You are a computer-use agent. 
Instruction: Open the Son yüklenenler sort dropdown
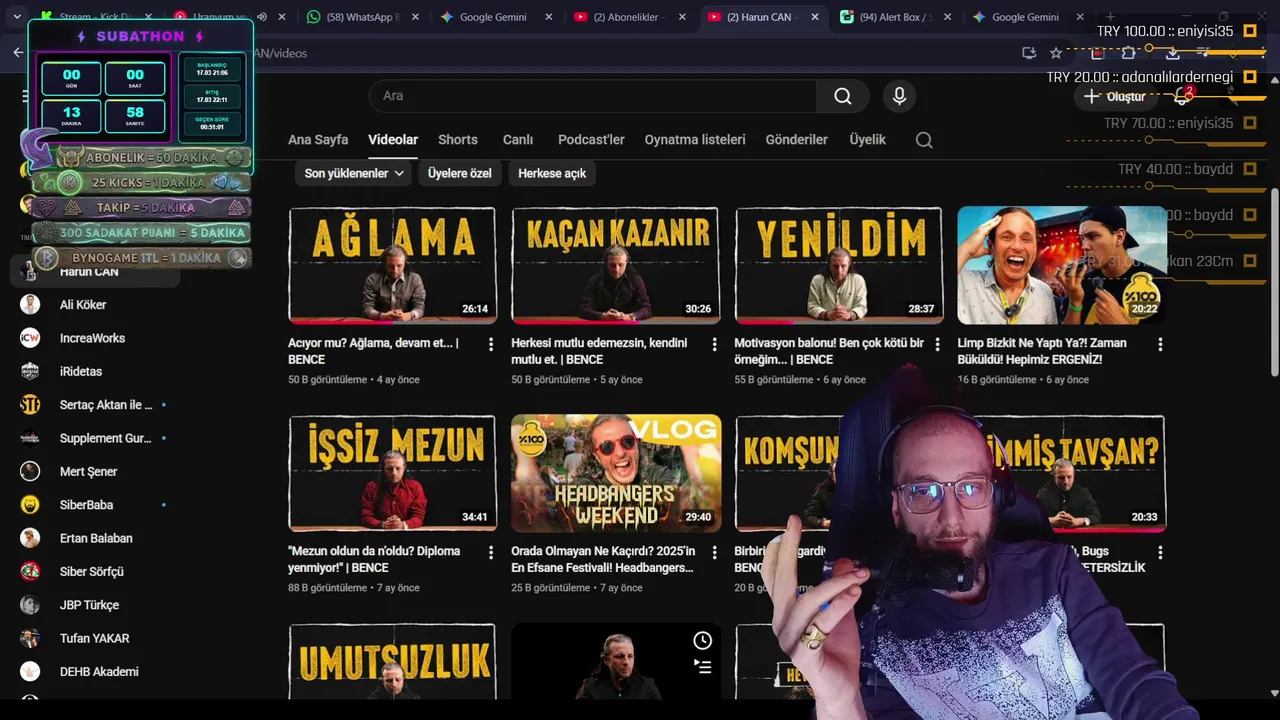pos(354,173)
